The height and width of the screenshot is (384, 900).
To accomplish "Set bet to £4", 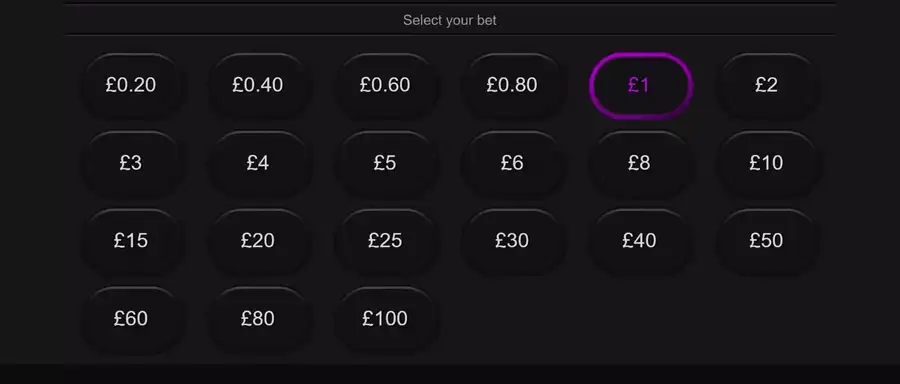I will pyautogui.click(x=258, y=164).
